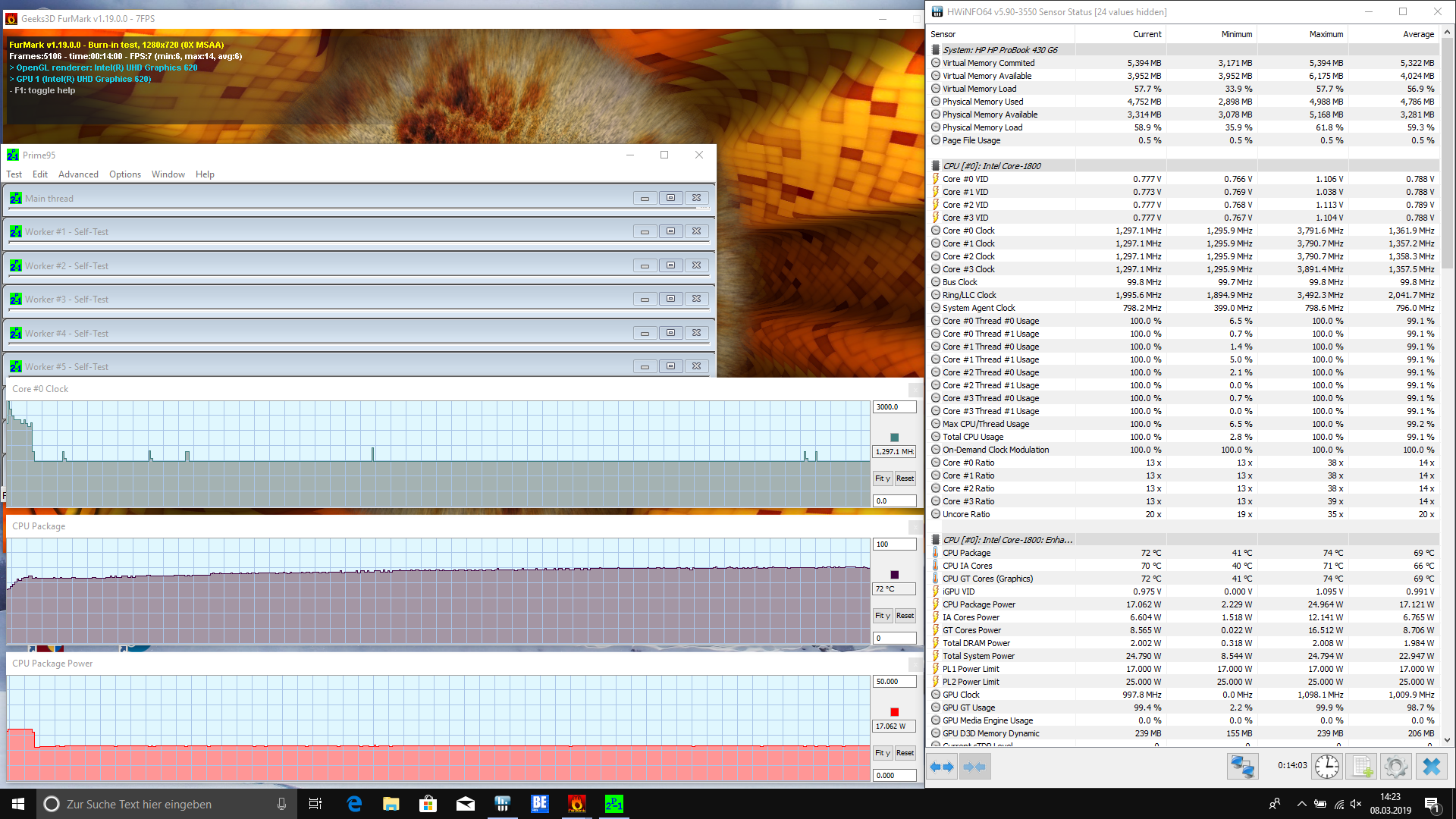Select the 'PL1 Power Limit' sensor row

1185,669
